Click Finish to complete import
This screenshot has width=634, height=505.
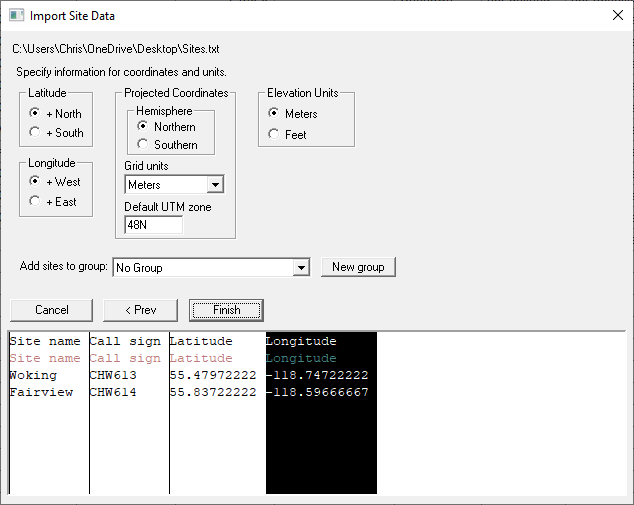pos(226,310)
